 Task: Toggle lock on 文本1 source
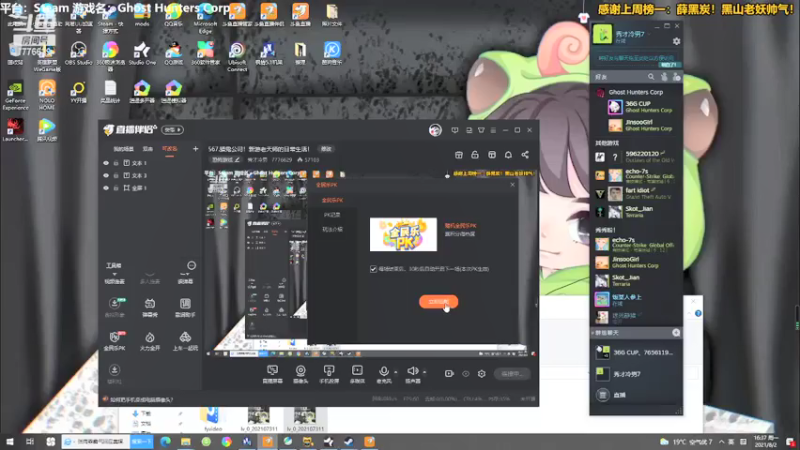116,163
